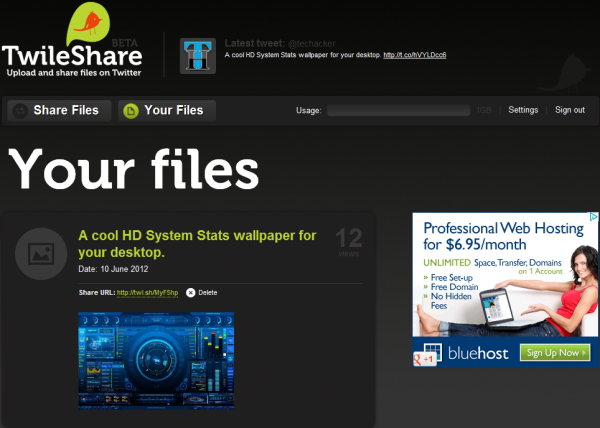Click the Google +1 badge
The height and width of the screenshot is (428, 600).
click(x=425, y=359)
